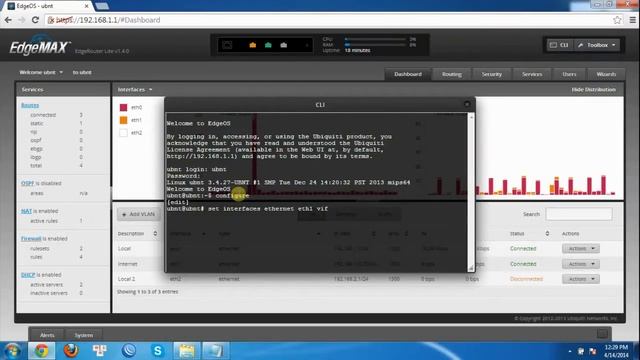The image size is (640, 360).
Task: Open the OSPF link in Services panel
Action: pyautogui.click(x=27, y=183)
